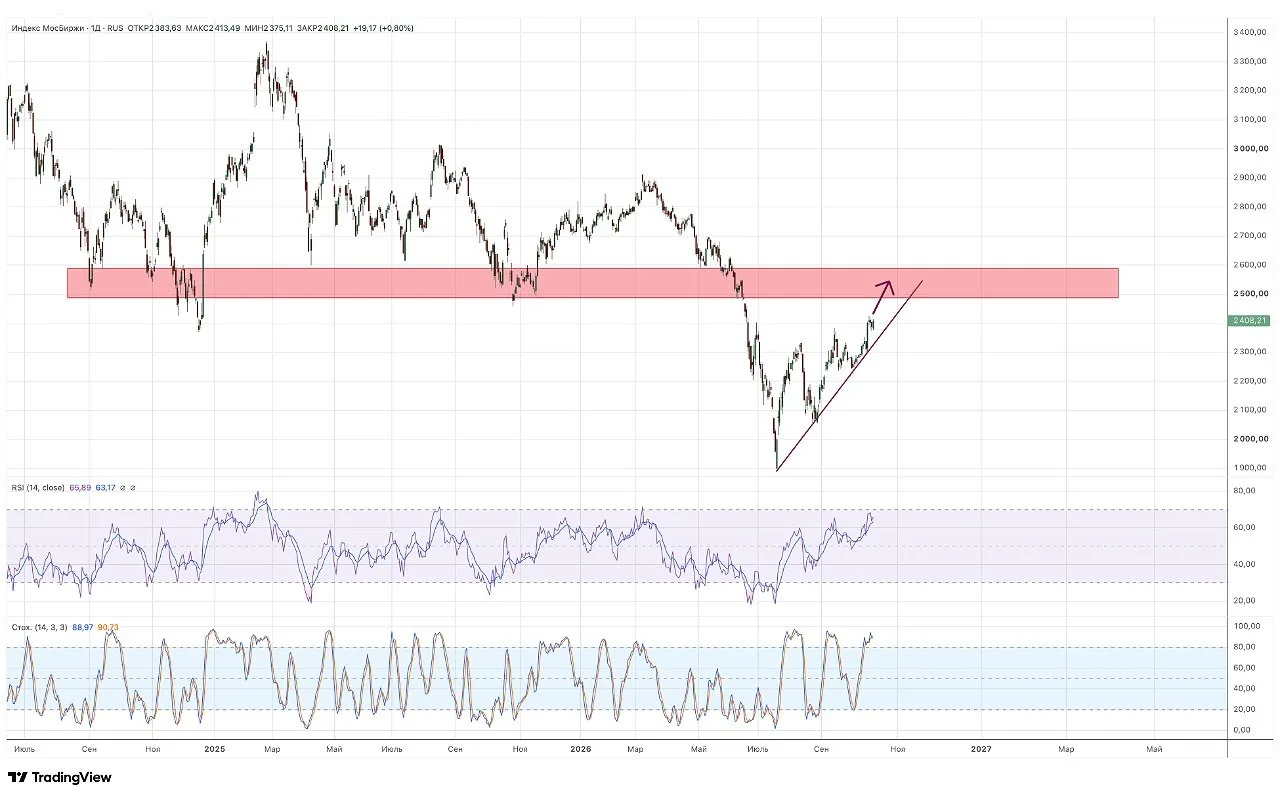This screenshot has height=797, width=1280.
Task: Select the red resistance zone rectangle
Action: pyautogui.click(x=592, y=282)
